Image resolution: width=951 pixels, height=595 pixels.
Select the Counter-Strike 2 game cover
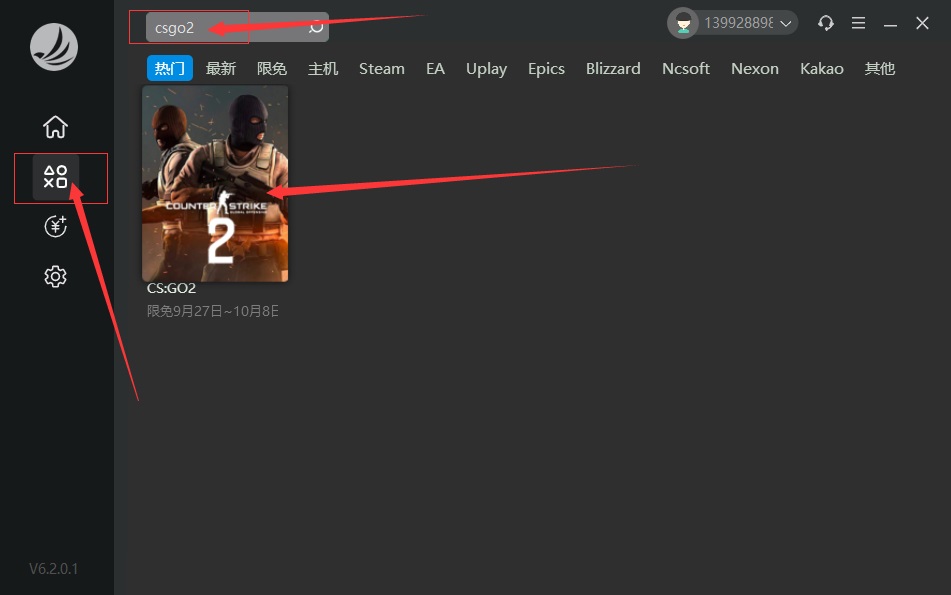pos(215,183)
